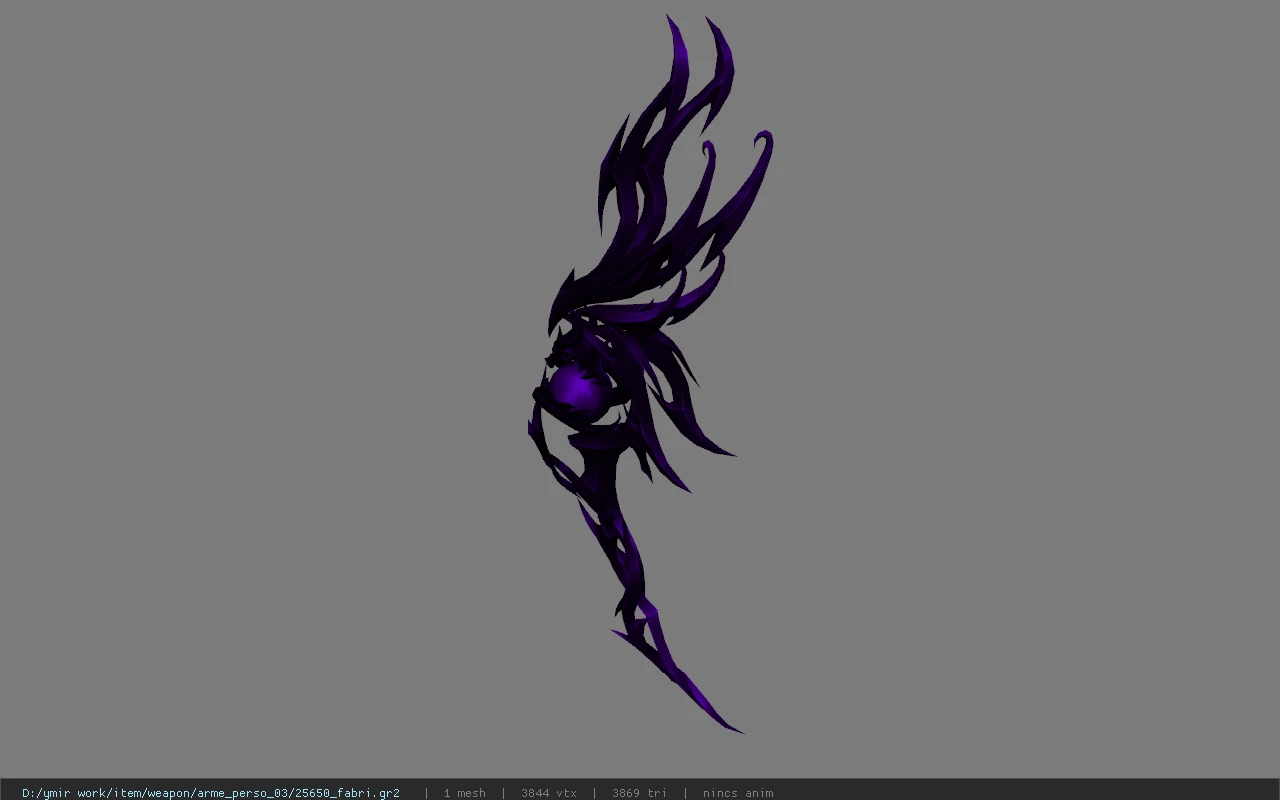The height and width of the screenshot is (800, 1280).
Task: Click the '3844 vtx' vertex count
Action: (549, 793)
